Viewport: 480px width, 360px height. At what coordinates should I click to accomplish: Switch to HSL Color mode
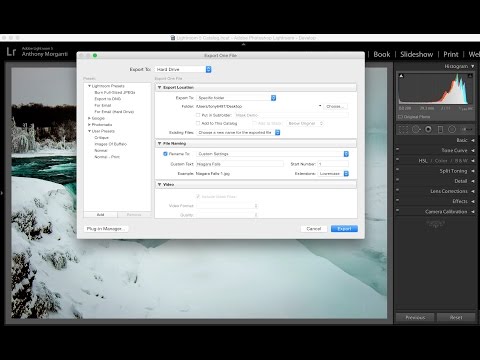tap(441, 161)
